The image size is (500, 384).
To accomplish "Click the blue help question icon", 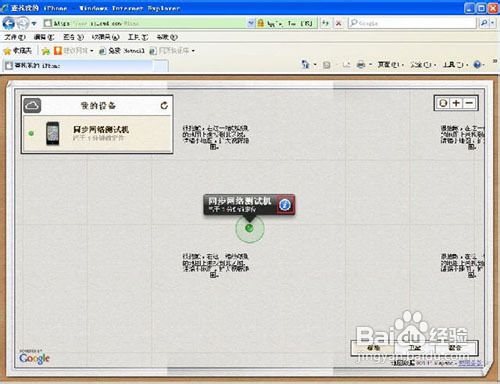I will [477, 65].
